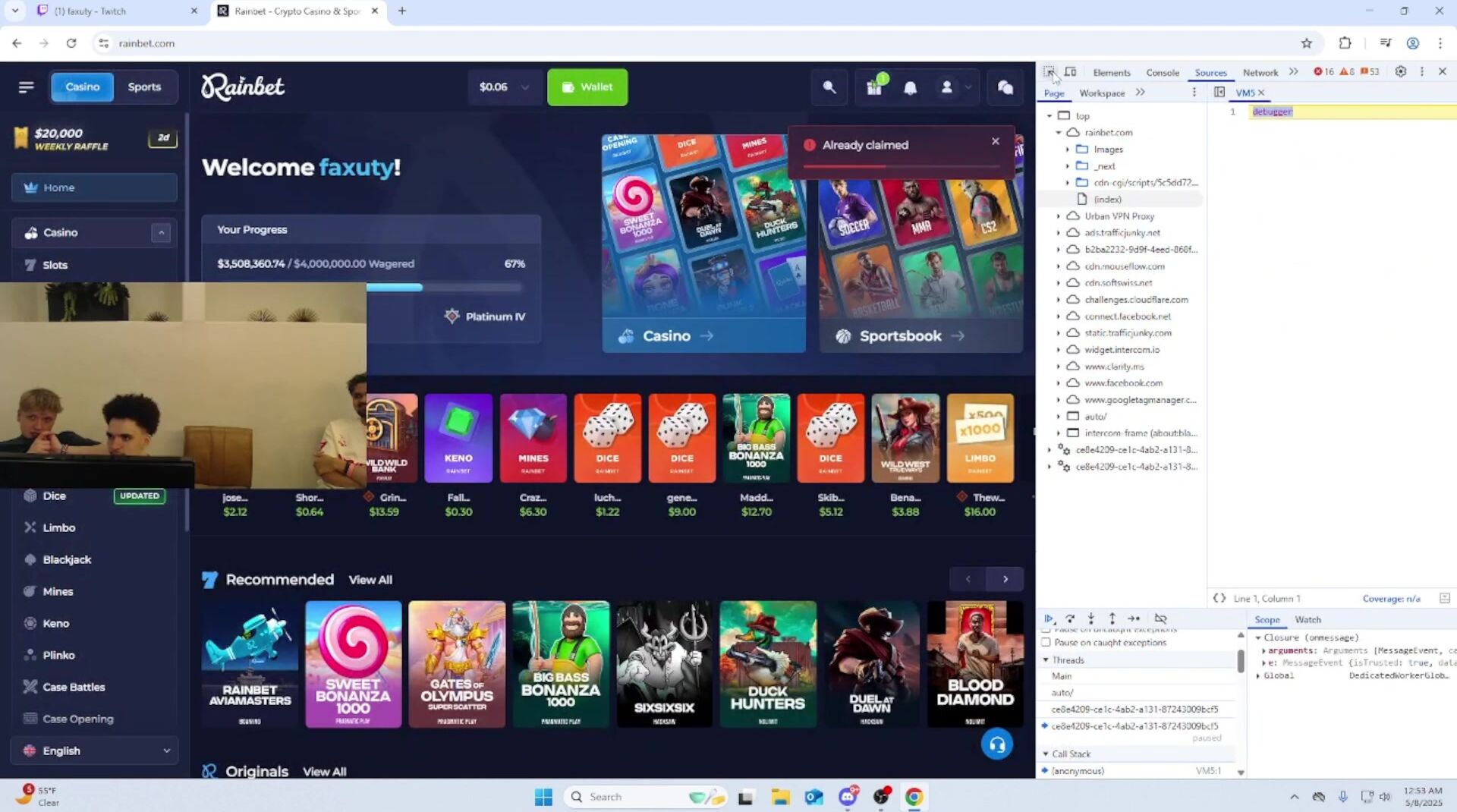
Task: Enable Pause on caught exceptions
Action: [1046, 643]
